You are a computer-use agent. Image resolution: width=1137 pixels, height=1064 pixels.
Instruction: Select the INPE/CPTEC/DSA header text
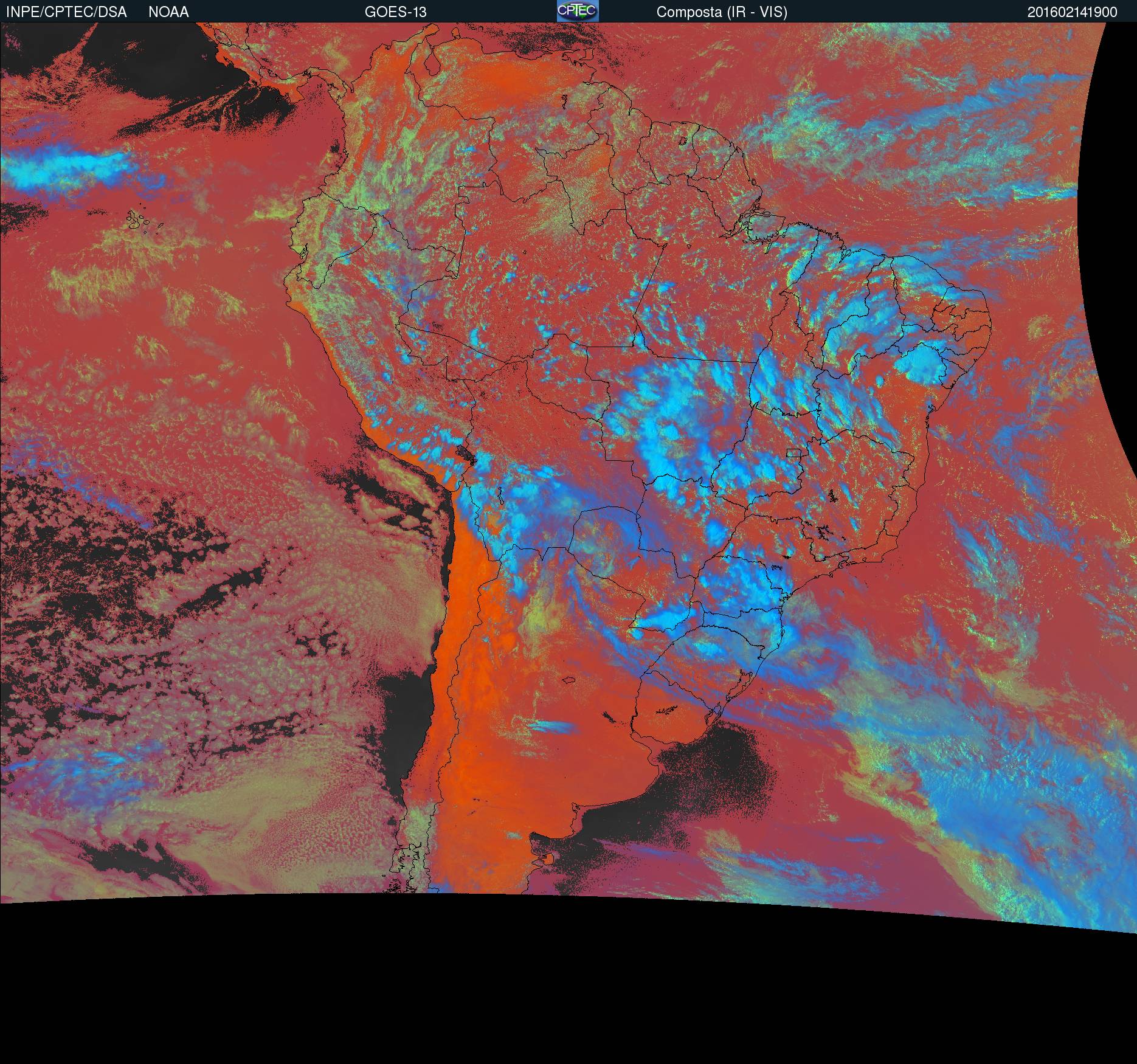(x=66, y=12)
